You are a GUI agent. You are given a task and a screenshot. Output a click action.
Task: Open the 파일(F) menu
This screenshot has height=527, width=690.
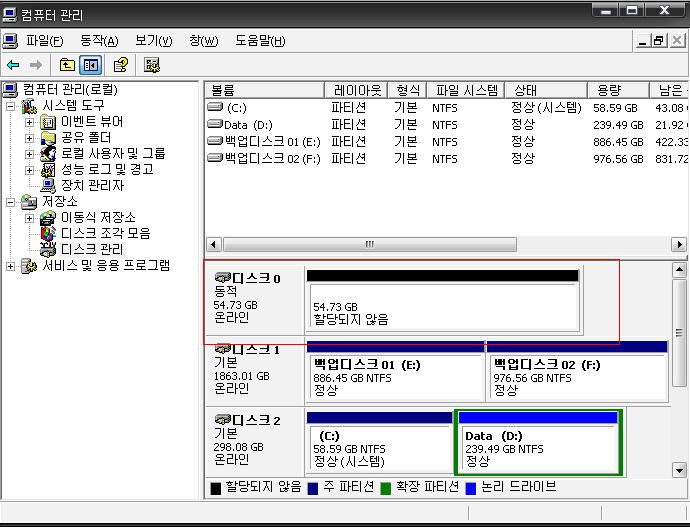pyautogui.click(x=44, y=41)
